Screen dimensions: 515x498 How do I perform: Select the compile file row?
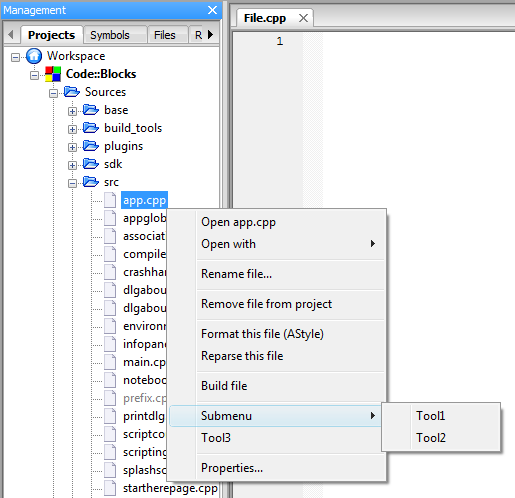[144, 254]
